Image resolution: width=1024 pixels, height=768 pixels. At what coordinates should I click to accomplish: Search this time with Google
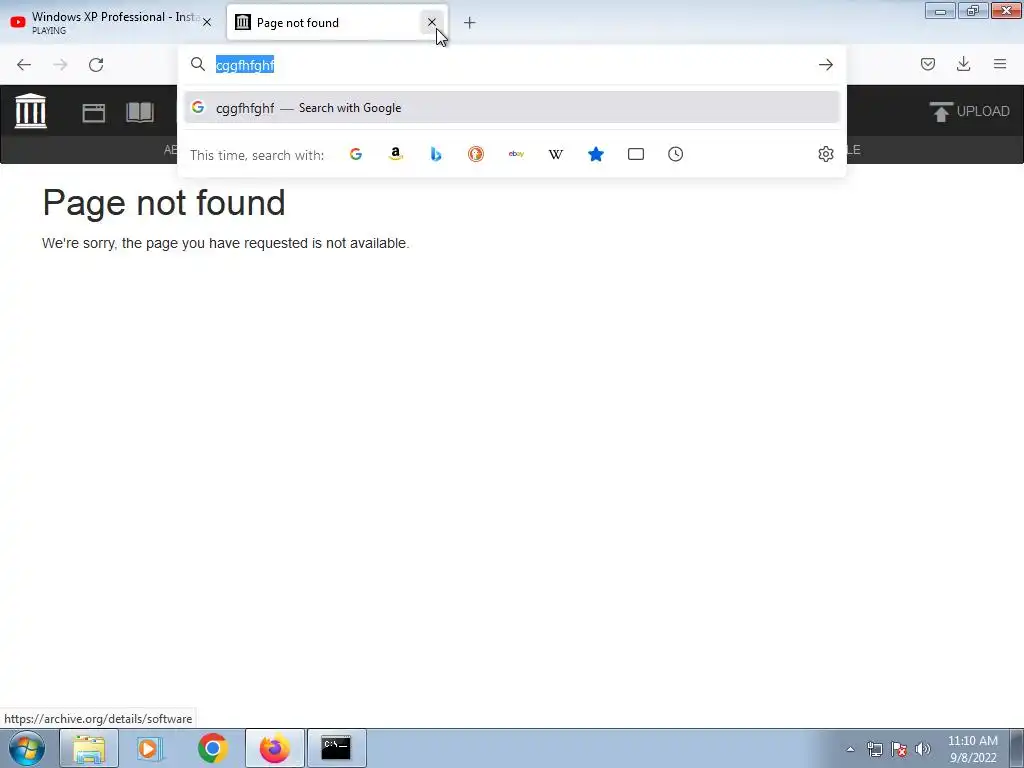click(356, 154)
